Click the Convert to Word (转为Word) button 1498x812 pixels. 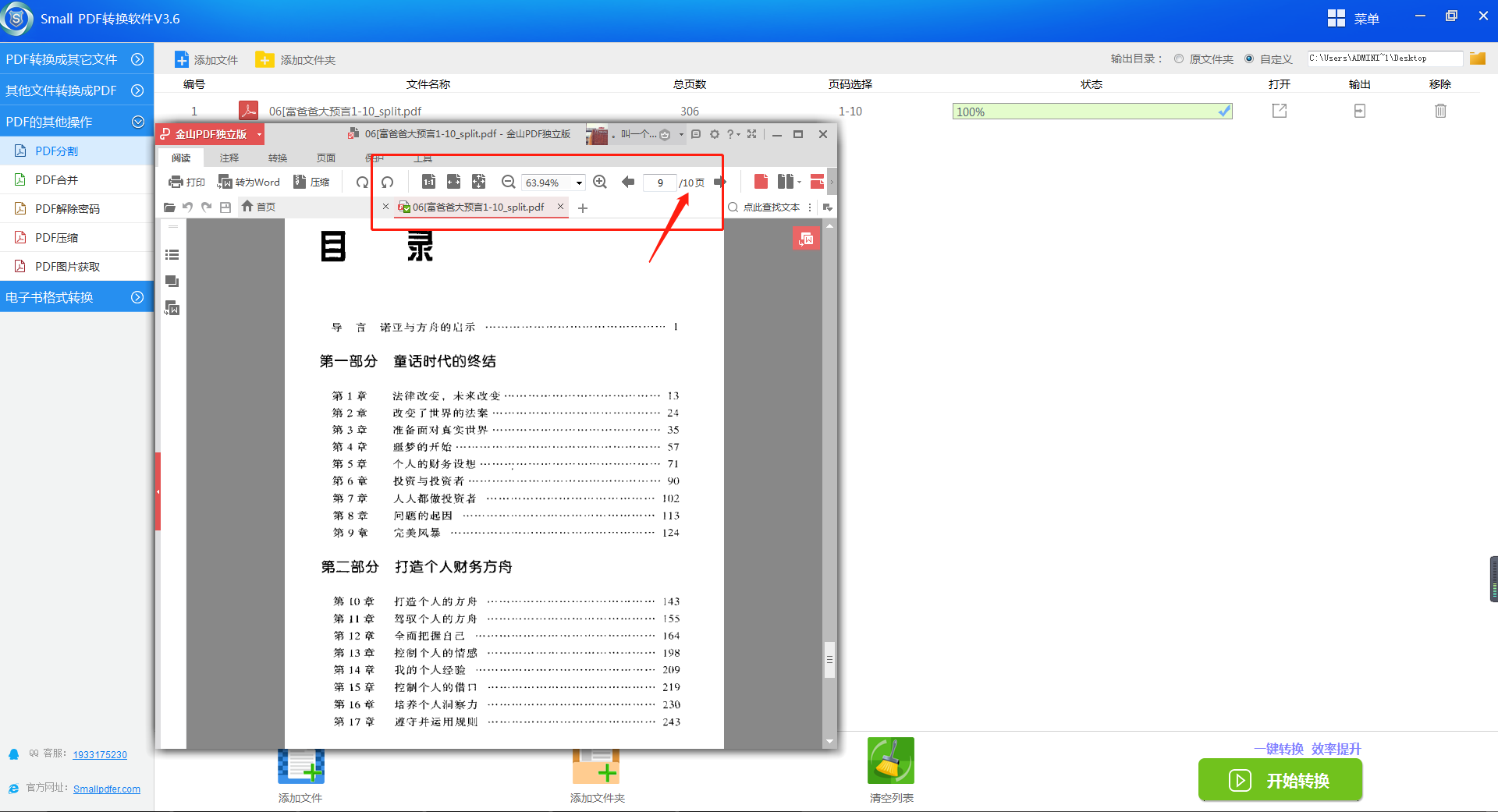click(248, 182)
